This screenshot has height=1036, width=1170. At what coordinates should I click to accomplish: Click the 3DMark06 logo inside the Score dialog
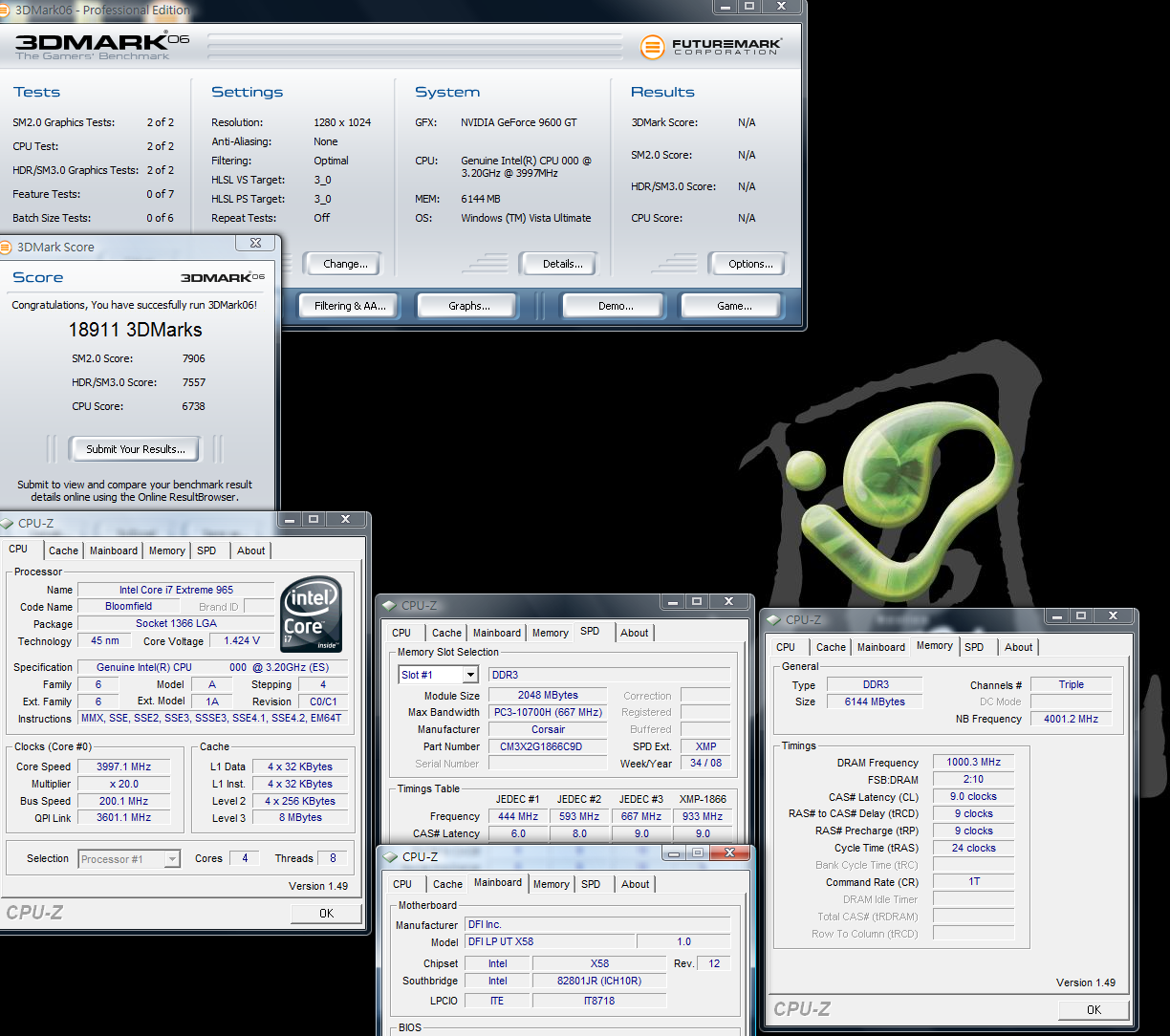pos(222,277)
